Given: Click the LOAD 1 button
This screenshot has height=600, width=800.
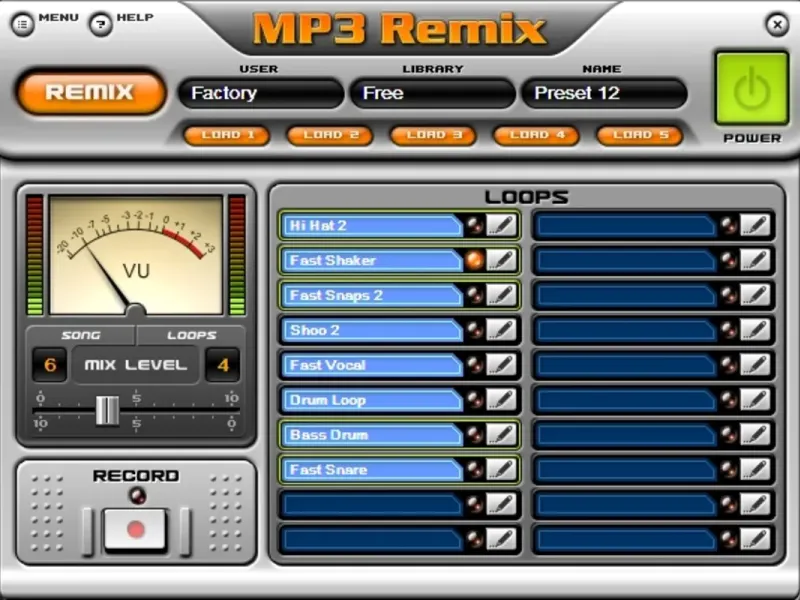Looking at the screenshot, I should coord(227,135).
